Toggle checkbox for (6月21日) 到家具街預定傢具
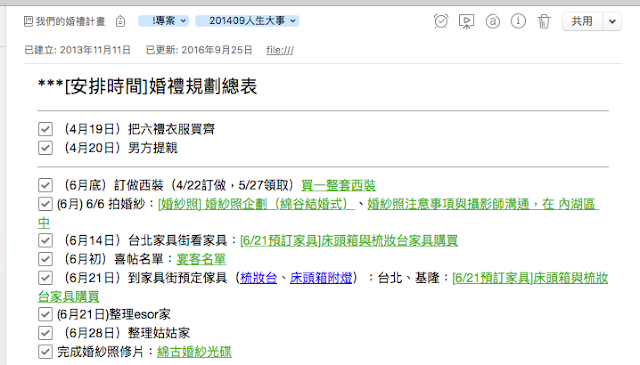Screen dimensions: 640x365 tap(45, 278)
